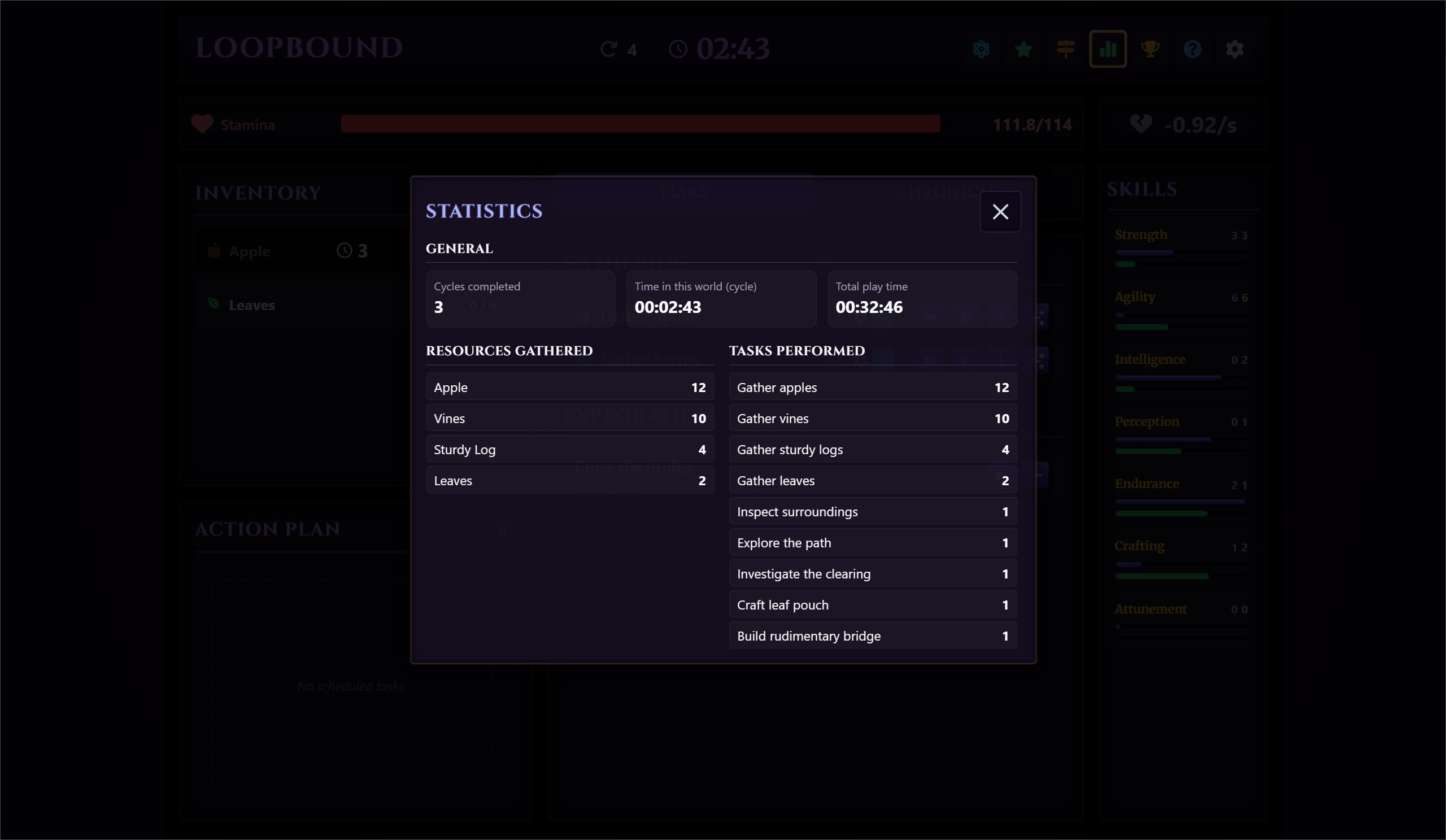Open the atom-shaped icon in header
This screenshot has height=840, width=1446.
981,49
